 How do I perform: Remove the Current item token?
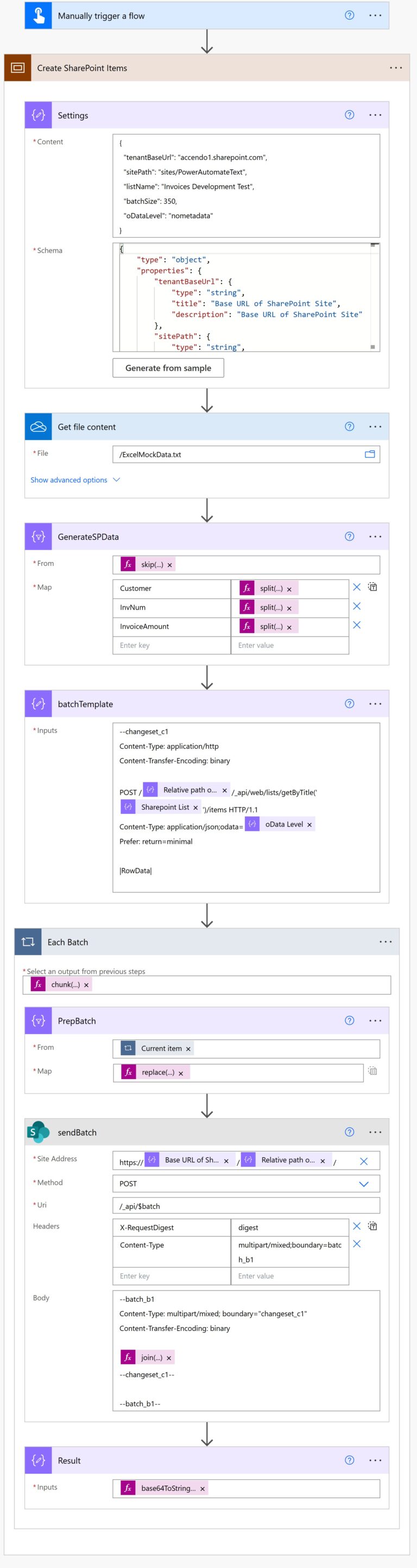coord(188,1049)
